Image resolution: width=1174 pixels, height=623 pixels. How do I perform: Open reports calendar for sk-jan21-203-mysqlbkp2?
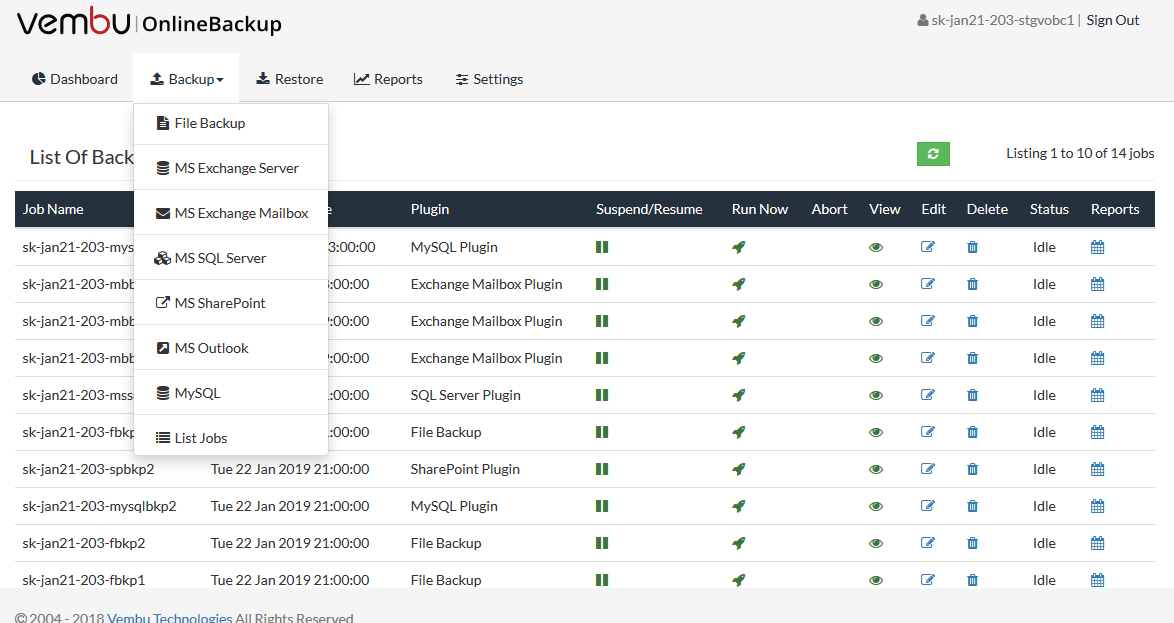pos(1098,506)
